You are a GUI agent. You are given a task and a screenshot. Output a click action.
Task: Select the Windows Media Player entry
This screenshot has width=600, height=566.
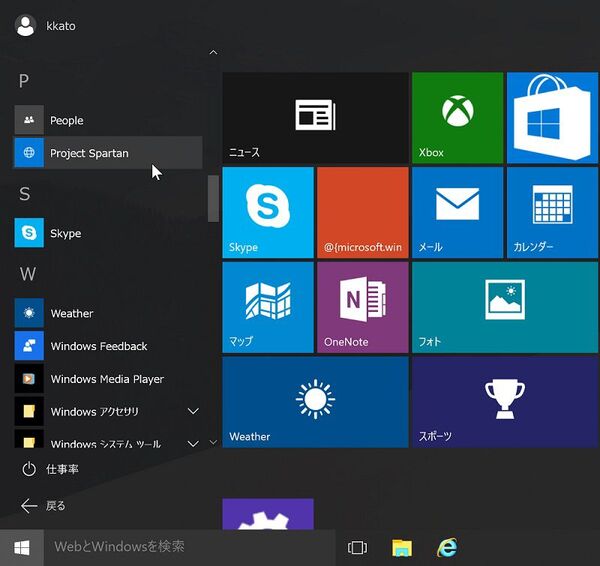pyautogui.click(x=108, y=378)
